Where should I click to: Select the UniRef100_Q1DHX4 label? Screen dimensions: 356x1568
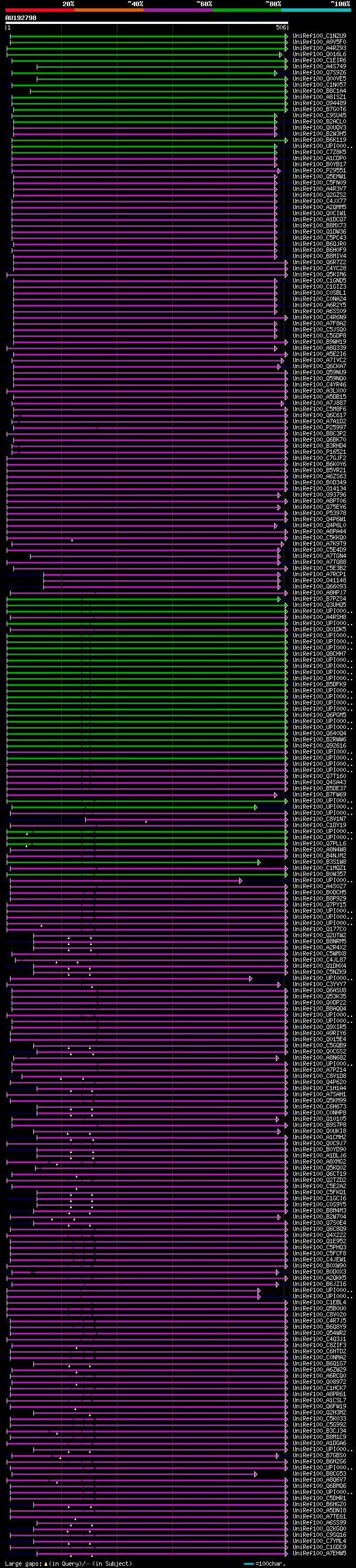pos(319,966)
